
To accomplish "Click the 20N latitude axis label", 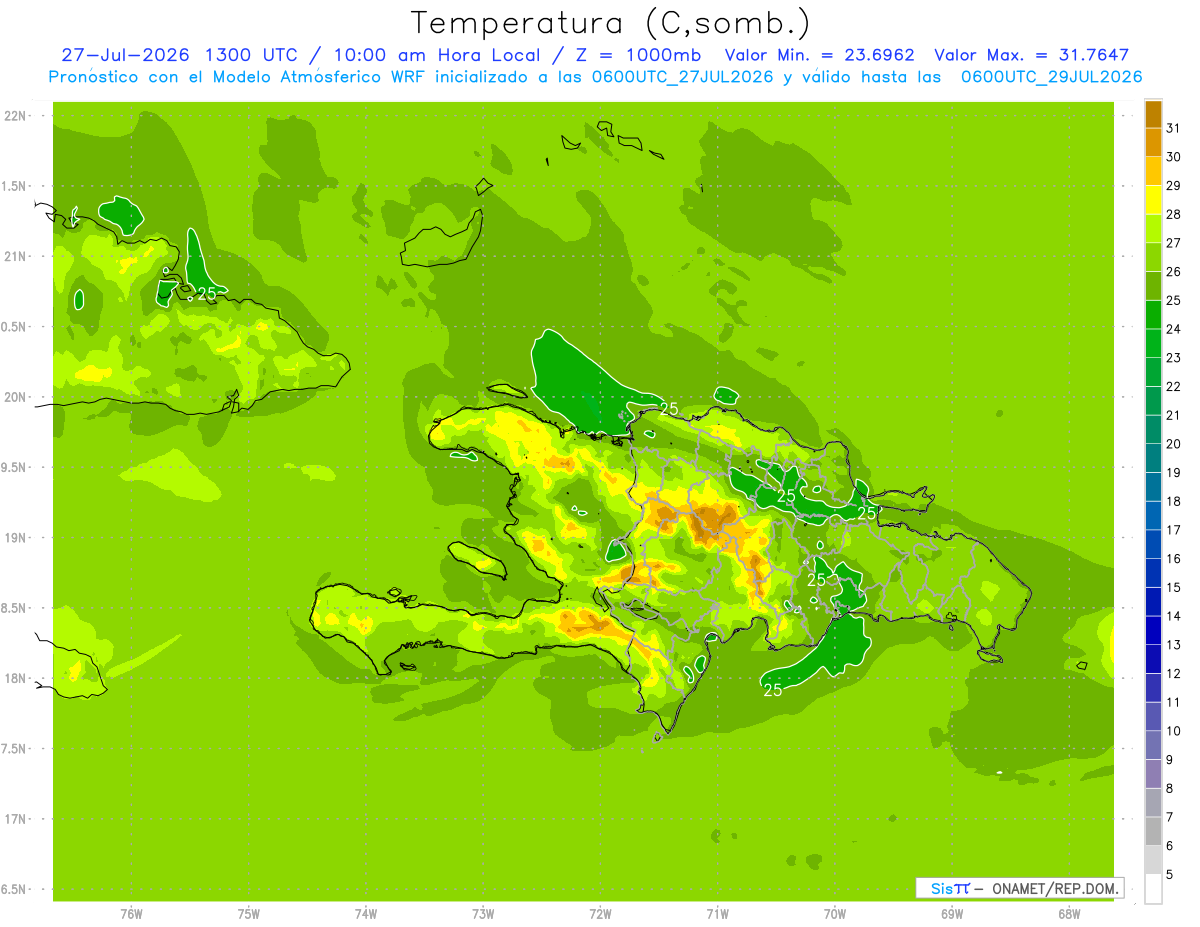I will pyautogui.click(x=15, y=397).
